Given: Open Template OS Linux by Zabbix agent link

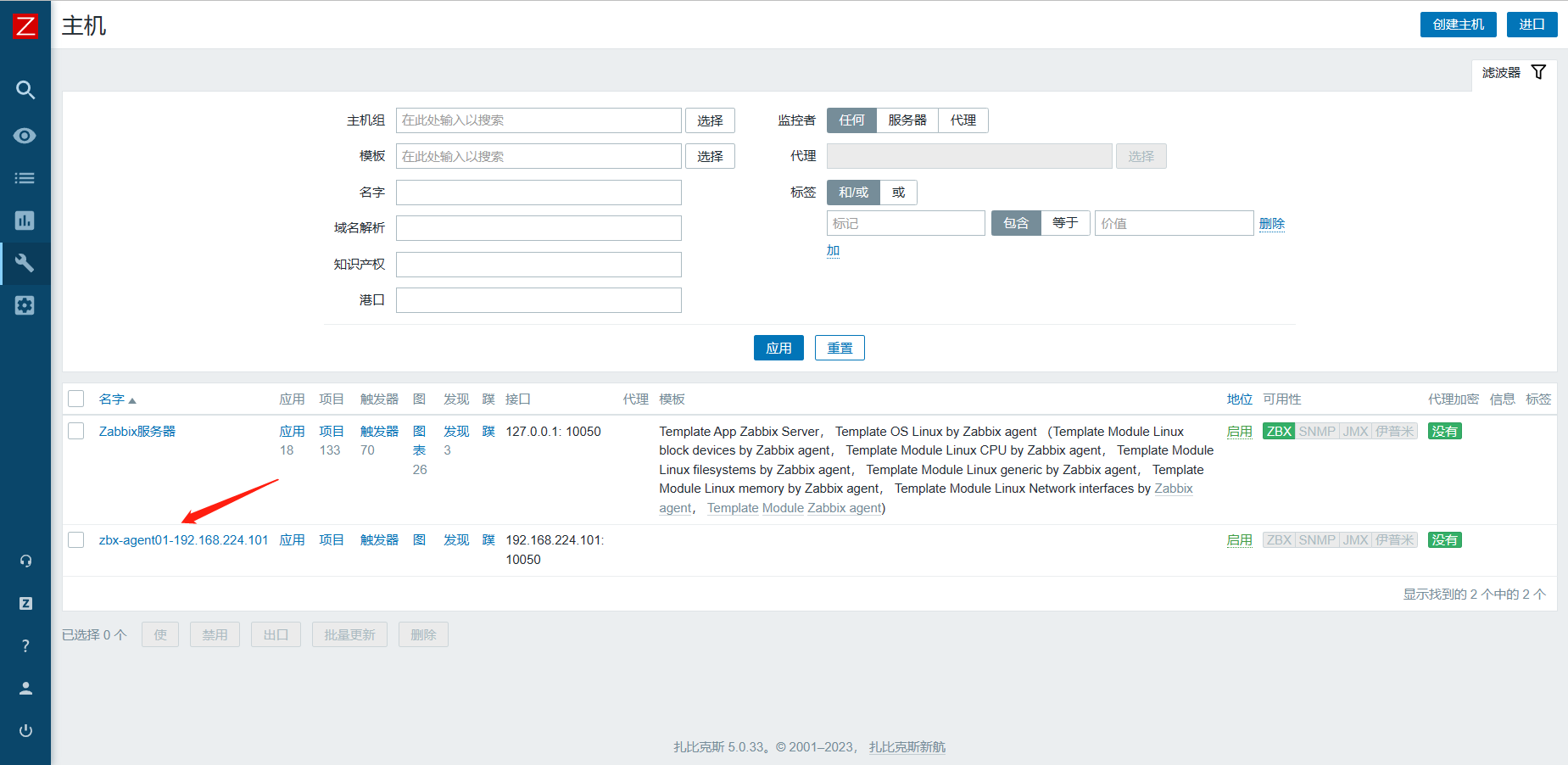Looking at the screenshot, I should [936, 432].
